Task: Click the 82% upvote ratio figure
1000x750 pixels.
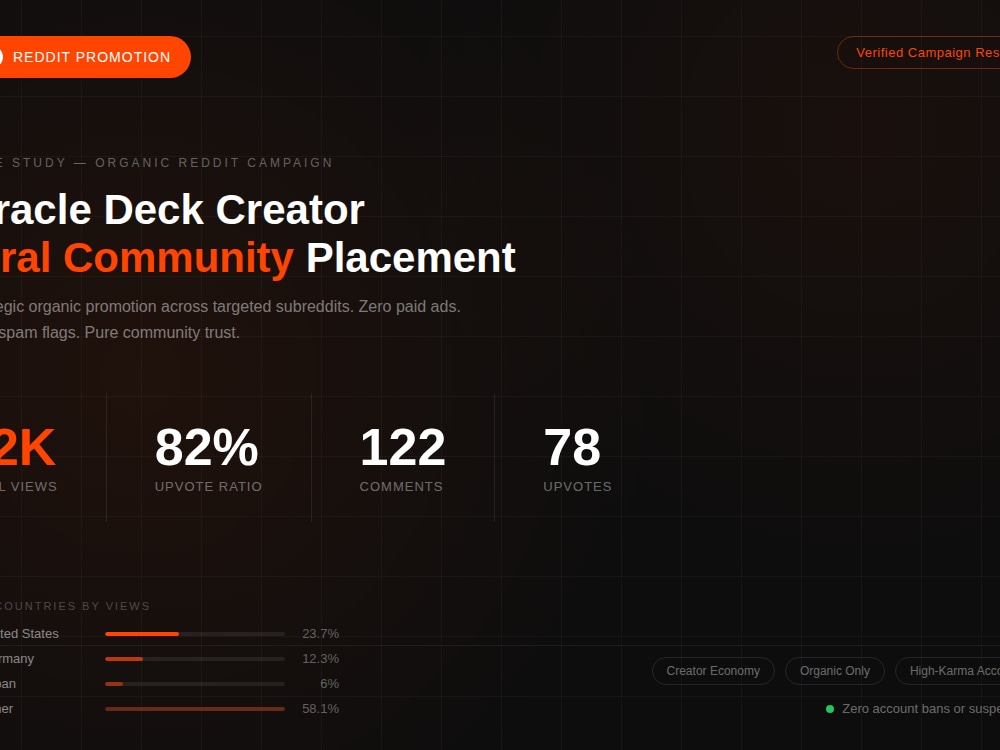Action: [207, 447]
